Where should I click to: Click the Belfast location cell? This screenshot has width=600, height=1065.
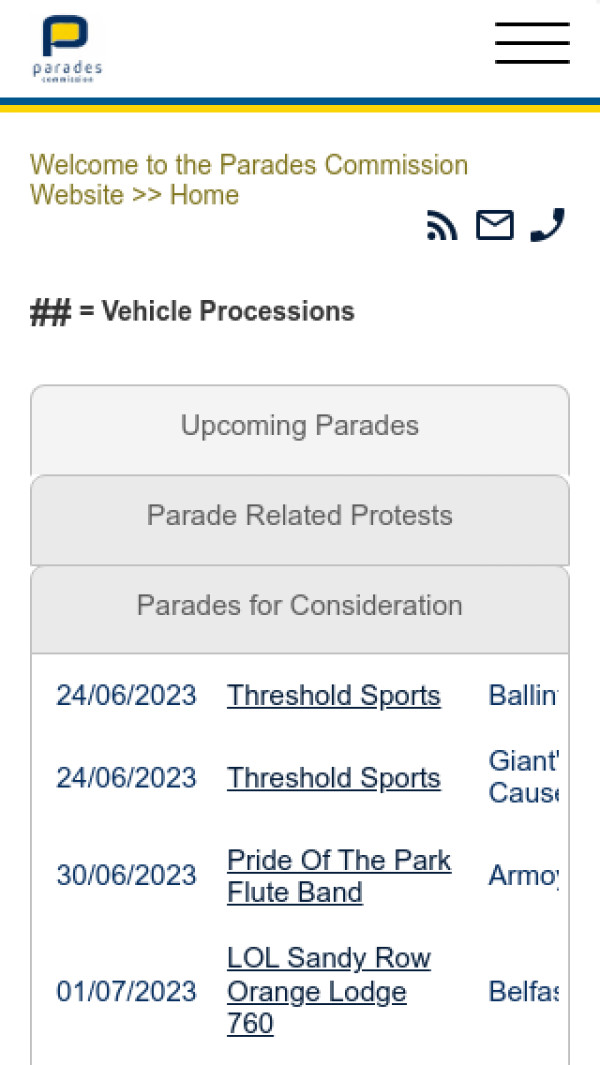522,992
